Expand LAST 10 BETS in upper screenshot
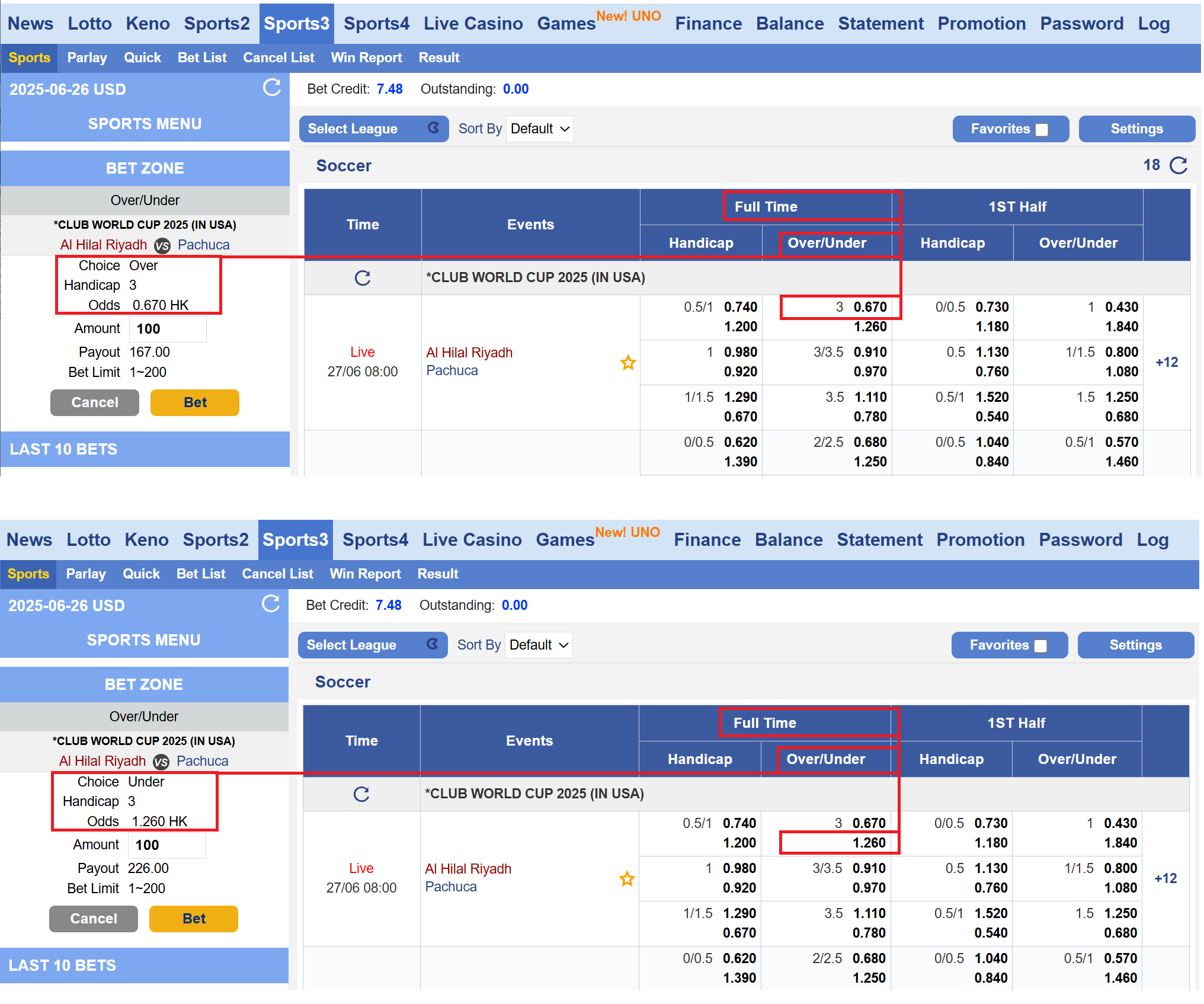 pyautogui.click(x=145, y=449)
